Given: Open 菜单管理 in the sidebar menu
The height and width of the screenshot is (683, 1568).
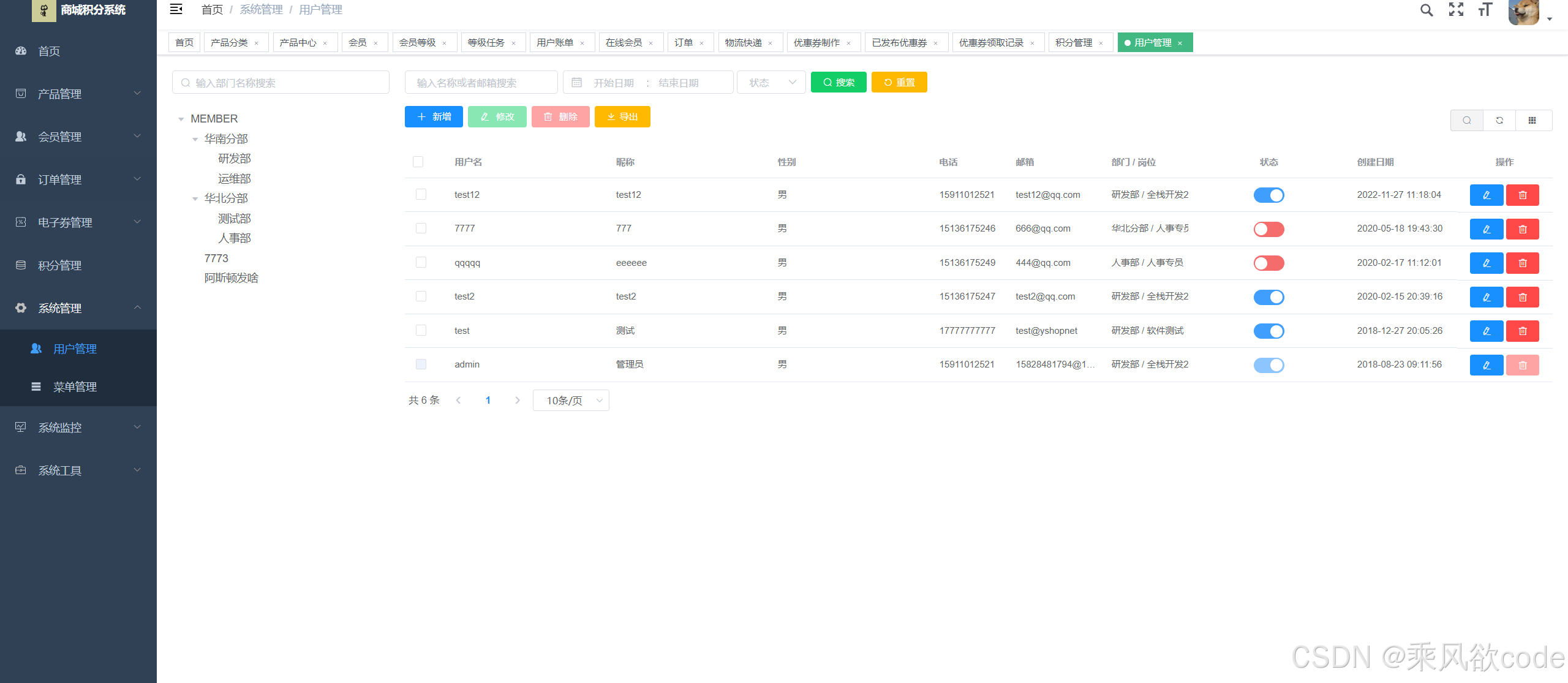Looking at the screenshot, I should (75, 387).
